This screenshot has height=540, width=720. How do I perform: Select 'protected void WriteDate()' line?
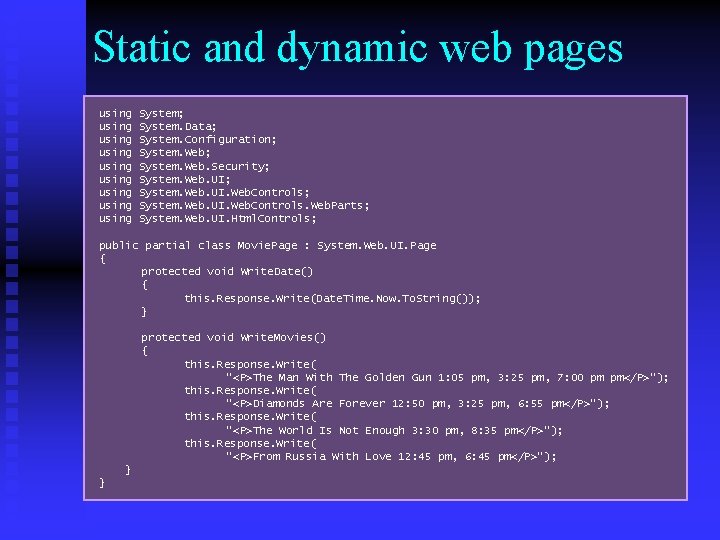pyautogui.click(x=227, y=271)
